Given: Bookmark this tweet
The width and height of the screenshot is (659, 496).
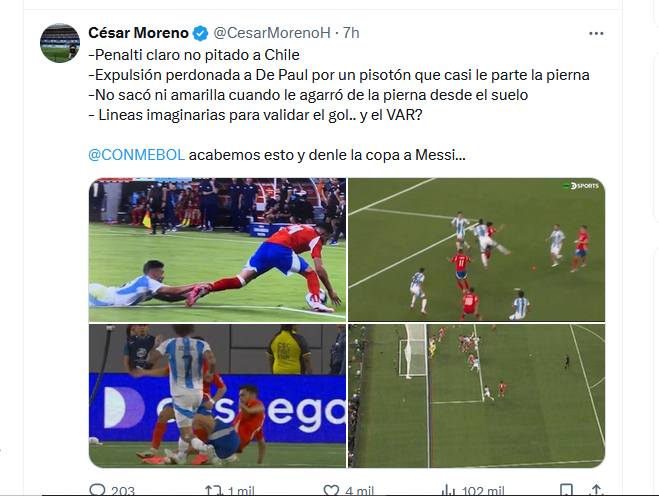Looking at the screenshot, I should click(x=566, y=490).
